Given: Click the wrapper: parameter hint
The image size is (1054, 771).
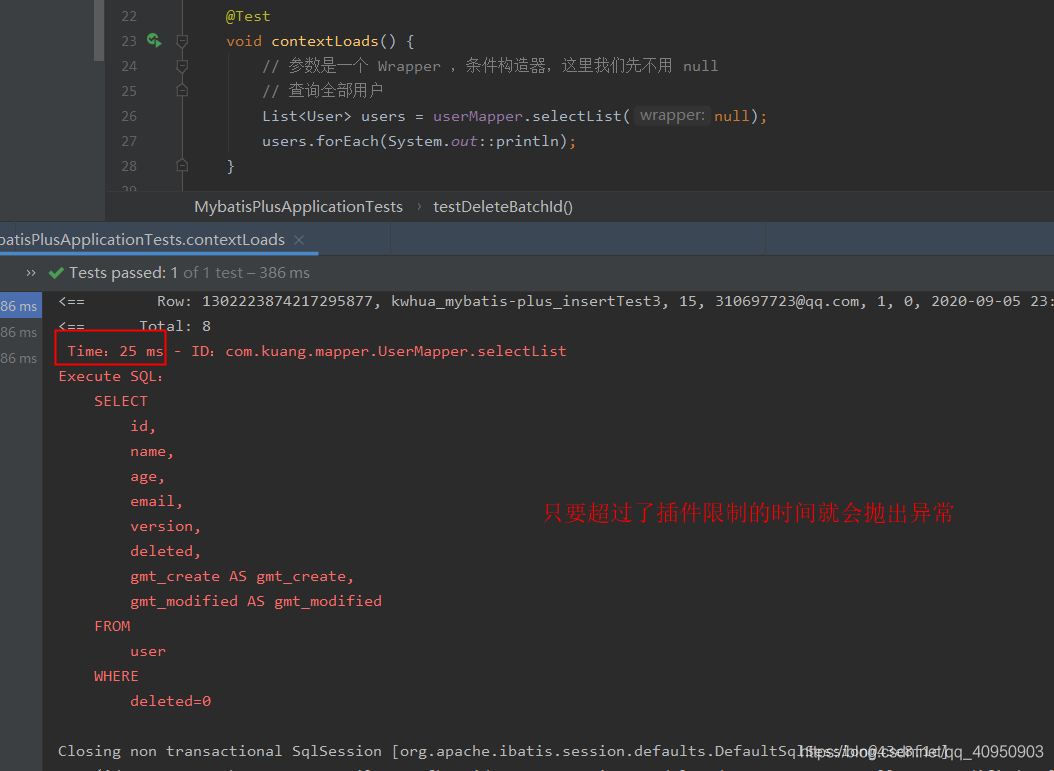Looking at the screenshot, I should (672, 116).
